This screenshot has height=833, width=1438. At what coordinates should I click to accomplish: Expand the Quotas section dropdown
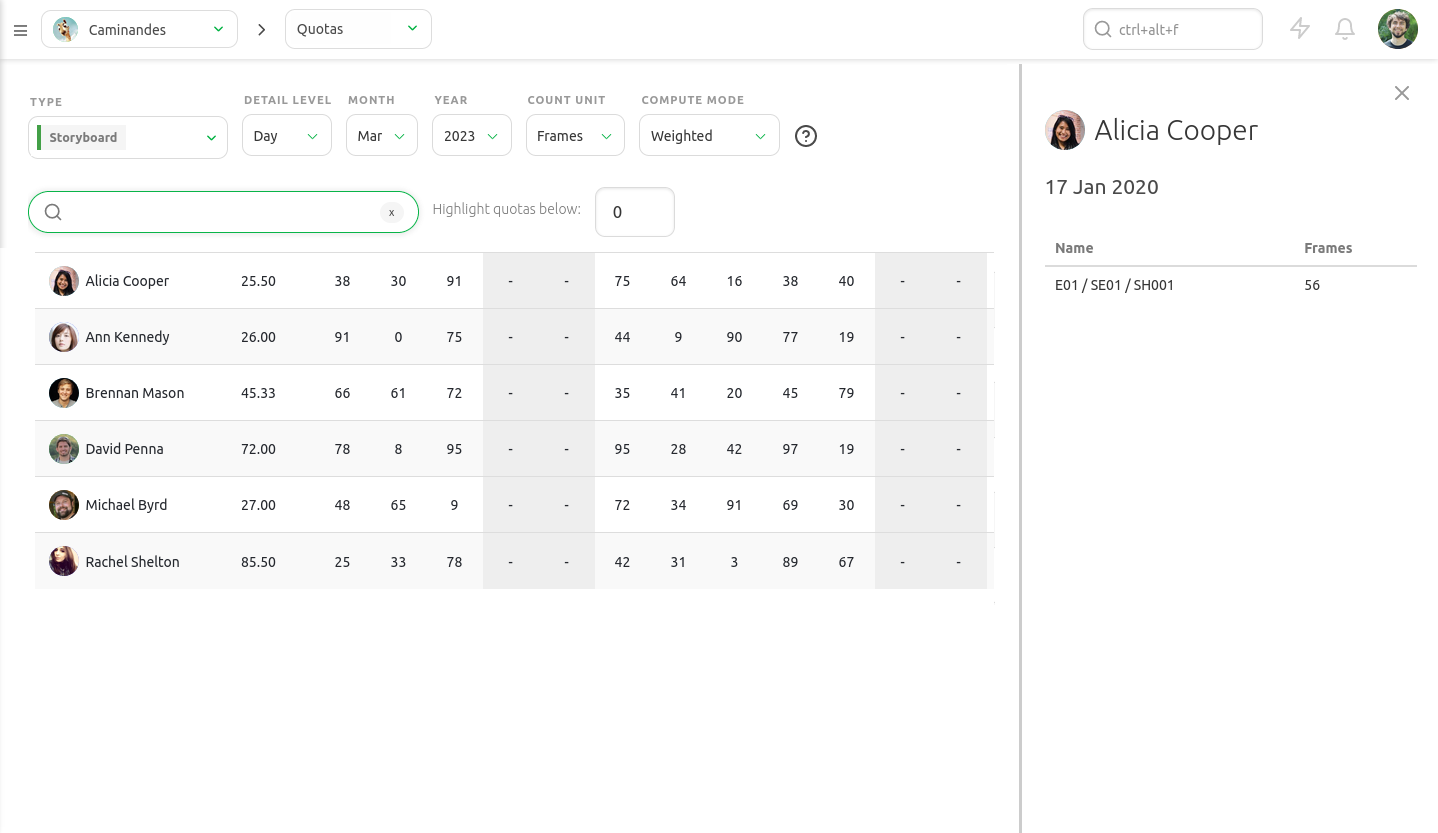357,29
